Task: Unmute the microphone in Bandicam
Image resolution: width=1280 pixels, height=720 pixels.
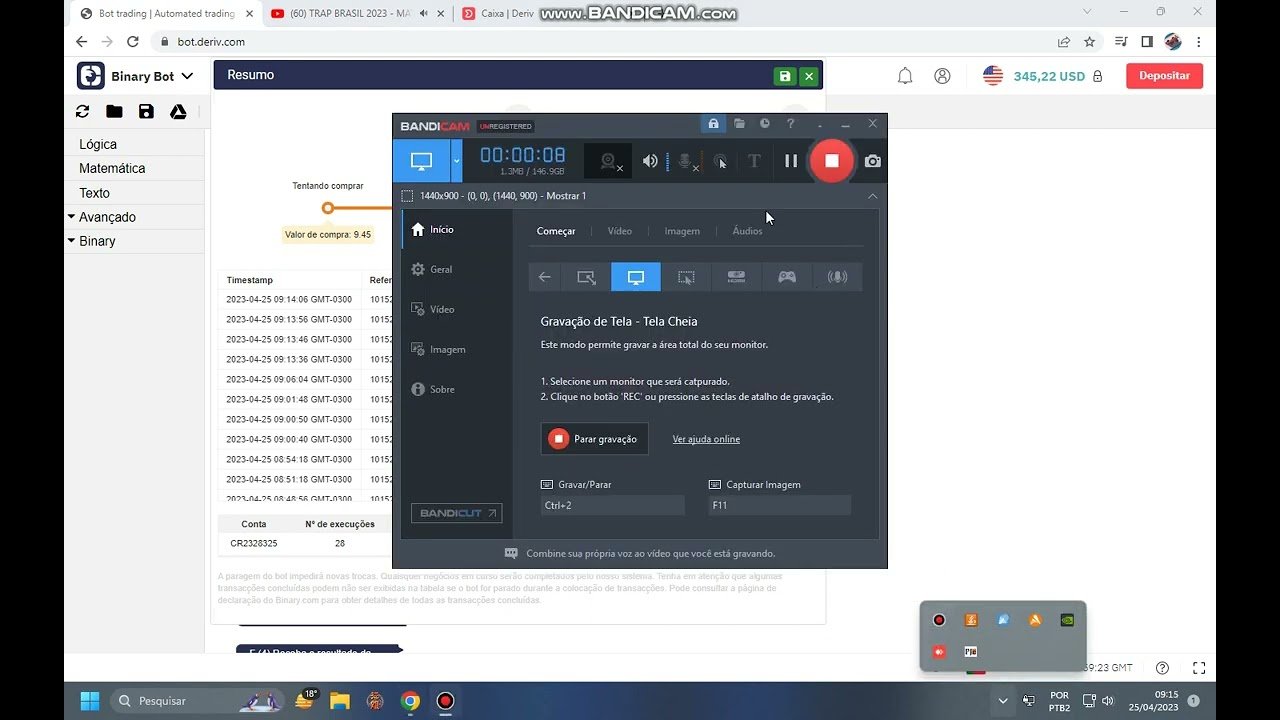Action: (685, 161)
